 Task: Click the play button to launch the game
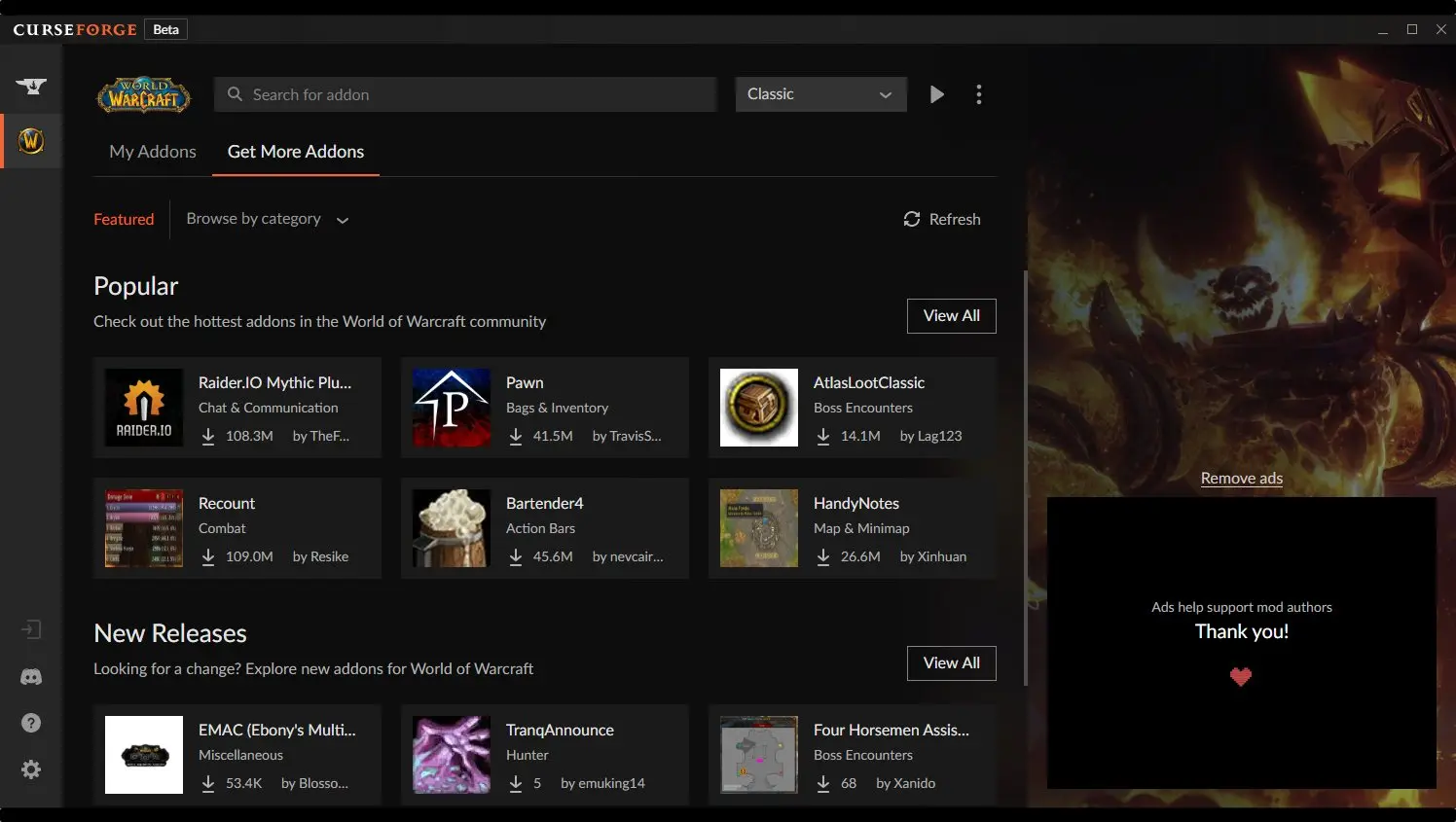click(936, 94)
